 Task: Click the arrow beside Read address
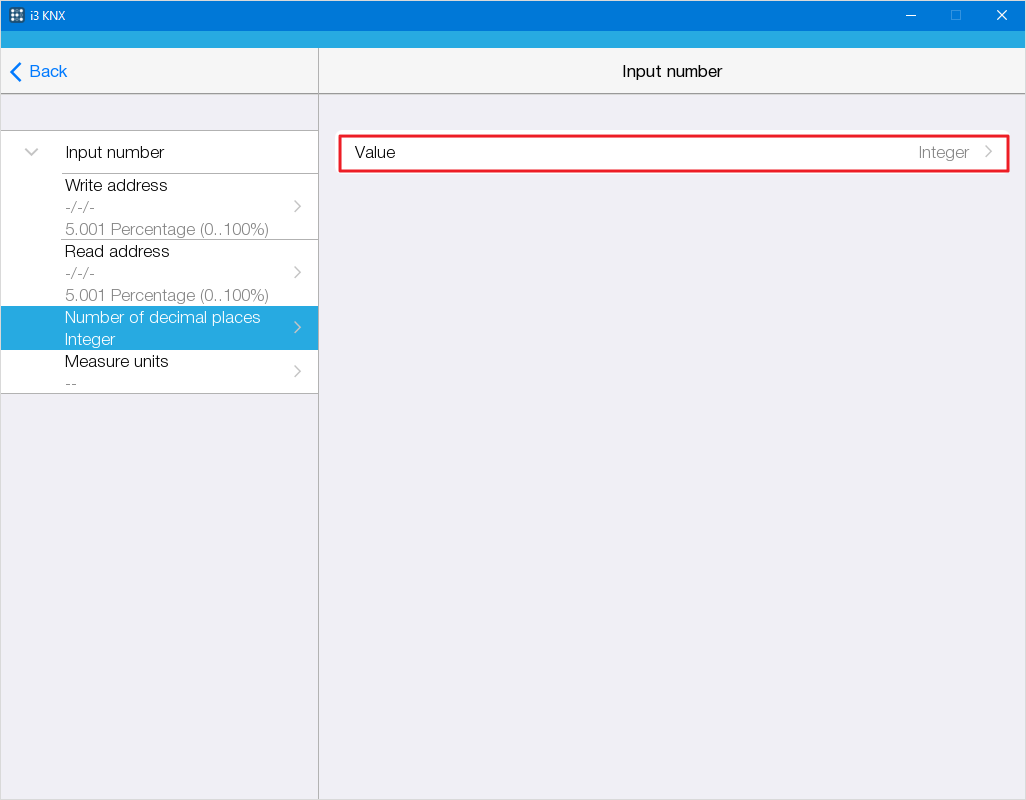297,272
